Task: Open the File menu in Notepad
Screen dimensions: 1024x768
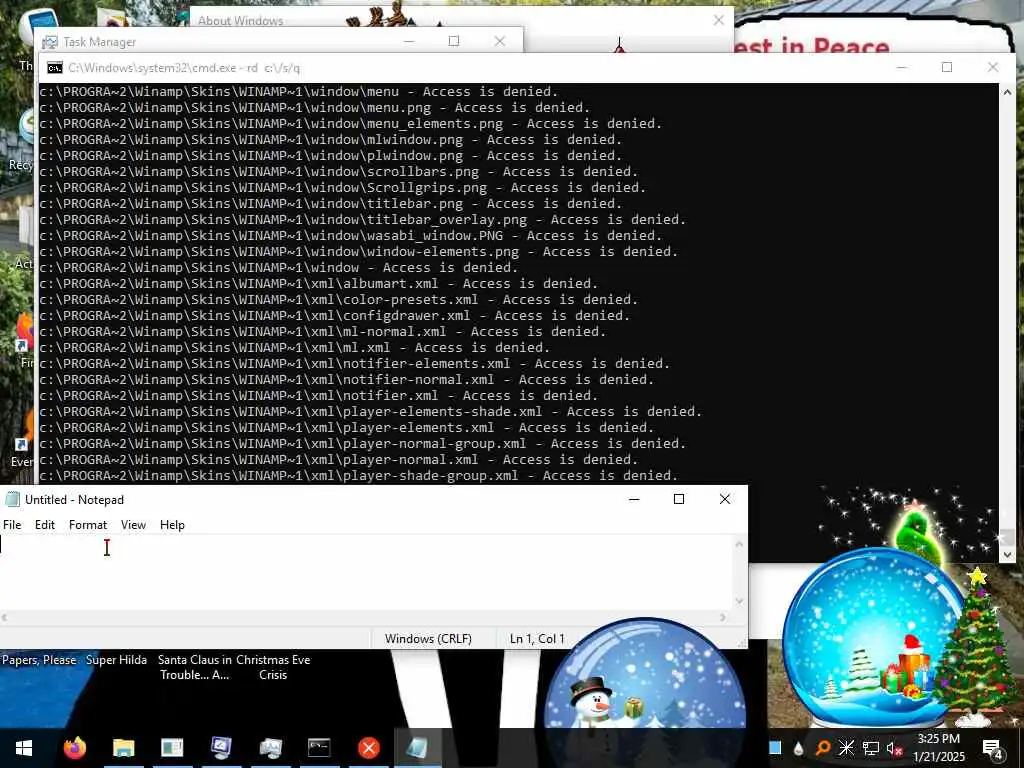Action: [12, 525]
